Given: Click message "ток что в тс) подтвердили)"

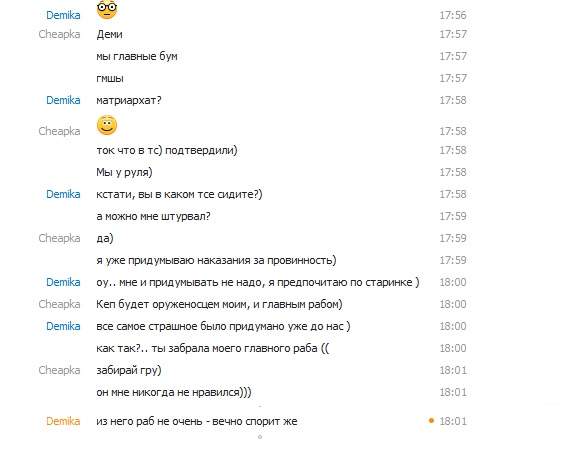Looking at the screenshot, I should click(167, 150).
